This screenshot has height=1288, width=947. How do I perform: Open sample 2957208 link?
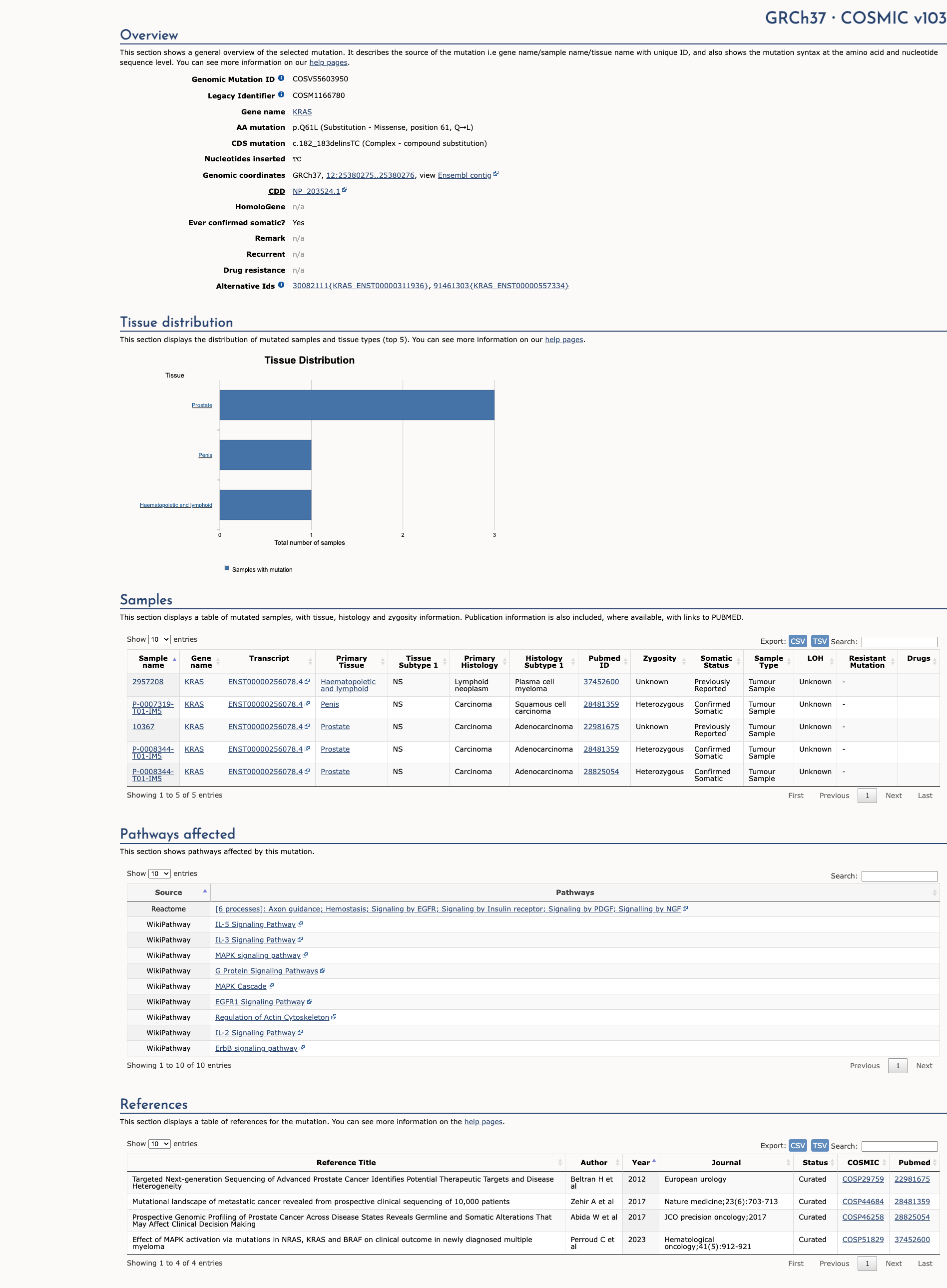pos(148,682)
